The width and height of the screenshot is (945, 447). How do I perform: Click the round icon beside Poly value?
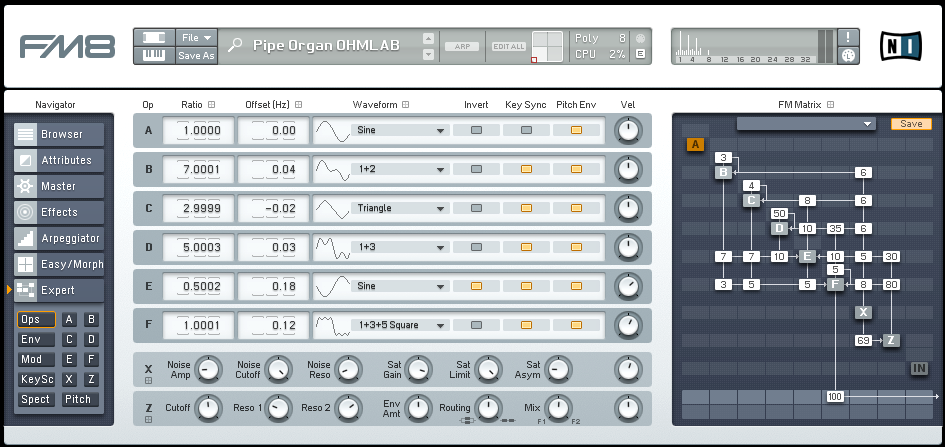tap(640, 38)
